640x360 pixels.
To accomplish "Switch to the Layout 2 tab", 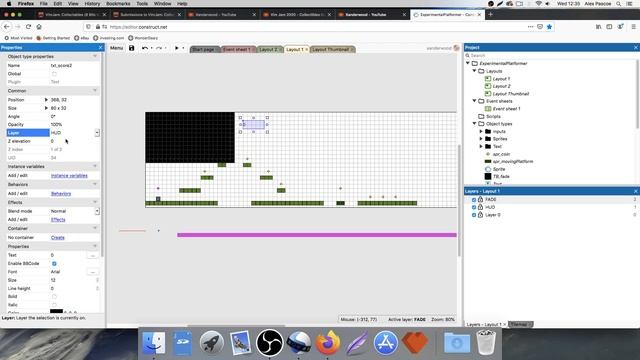I will [x=268, y=49].
